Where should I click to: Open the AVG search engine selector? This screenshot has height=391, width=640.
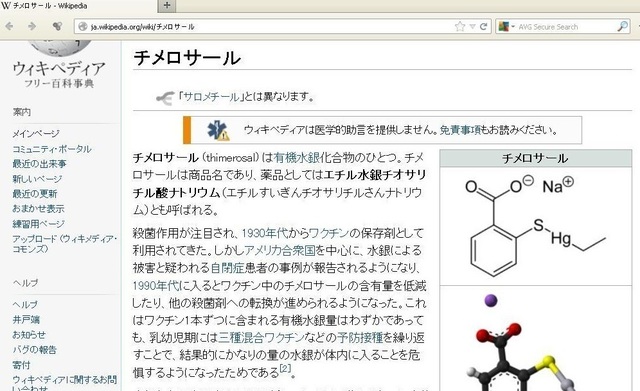[507, 27]
